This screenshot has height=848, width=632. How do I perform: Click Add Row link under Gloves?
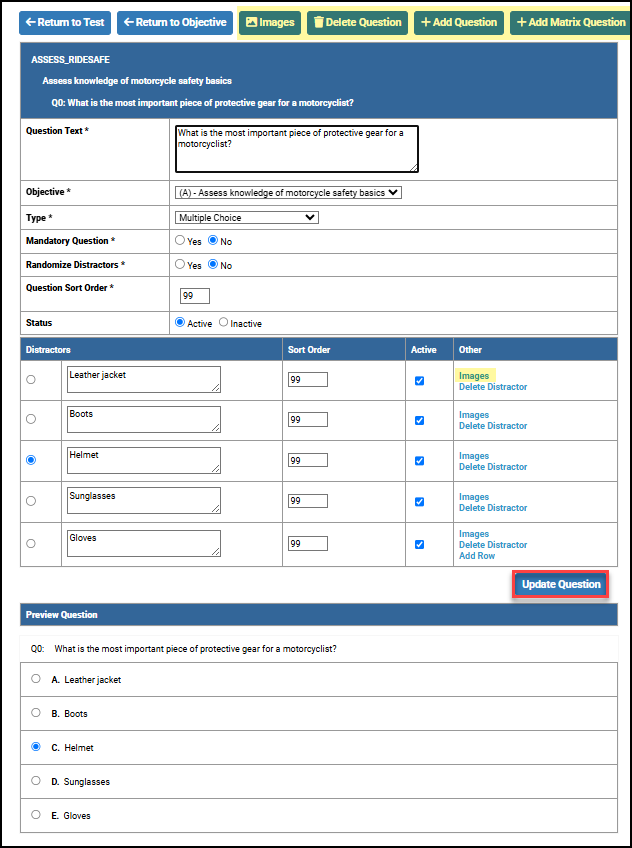pyautogui.click(x=476, y=556)
